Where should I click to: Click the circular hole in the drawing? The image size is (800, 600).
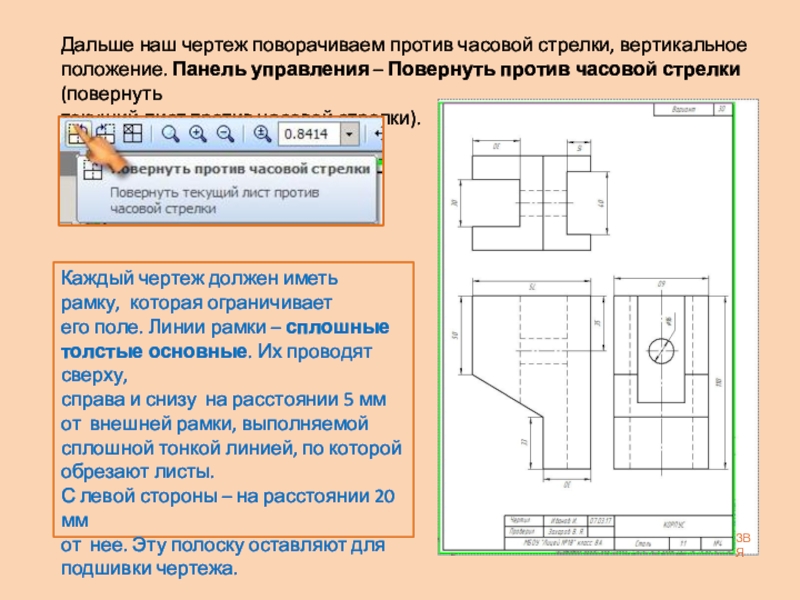click(x=661, y=351)
